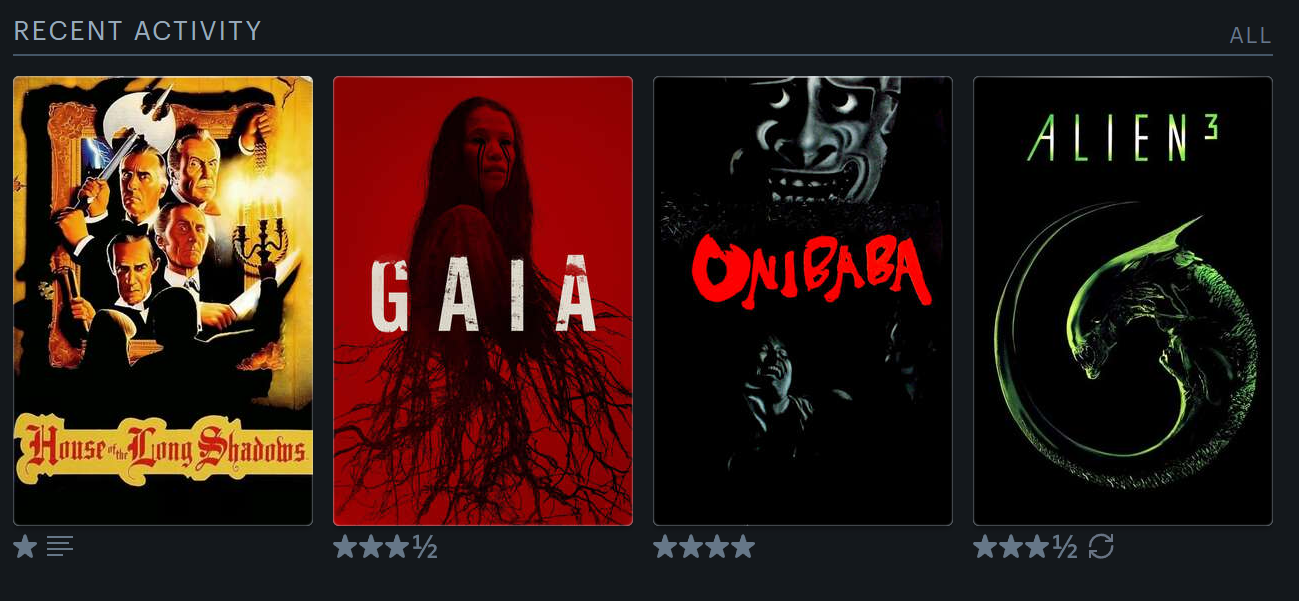Open the review icon under House of the Long Shadows
The height and width of the screenshot is (601, 1299).
coord(60,547)
